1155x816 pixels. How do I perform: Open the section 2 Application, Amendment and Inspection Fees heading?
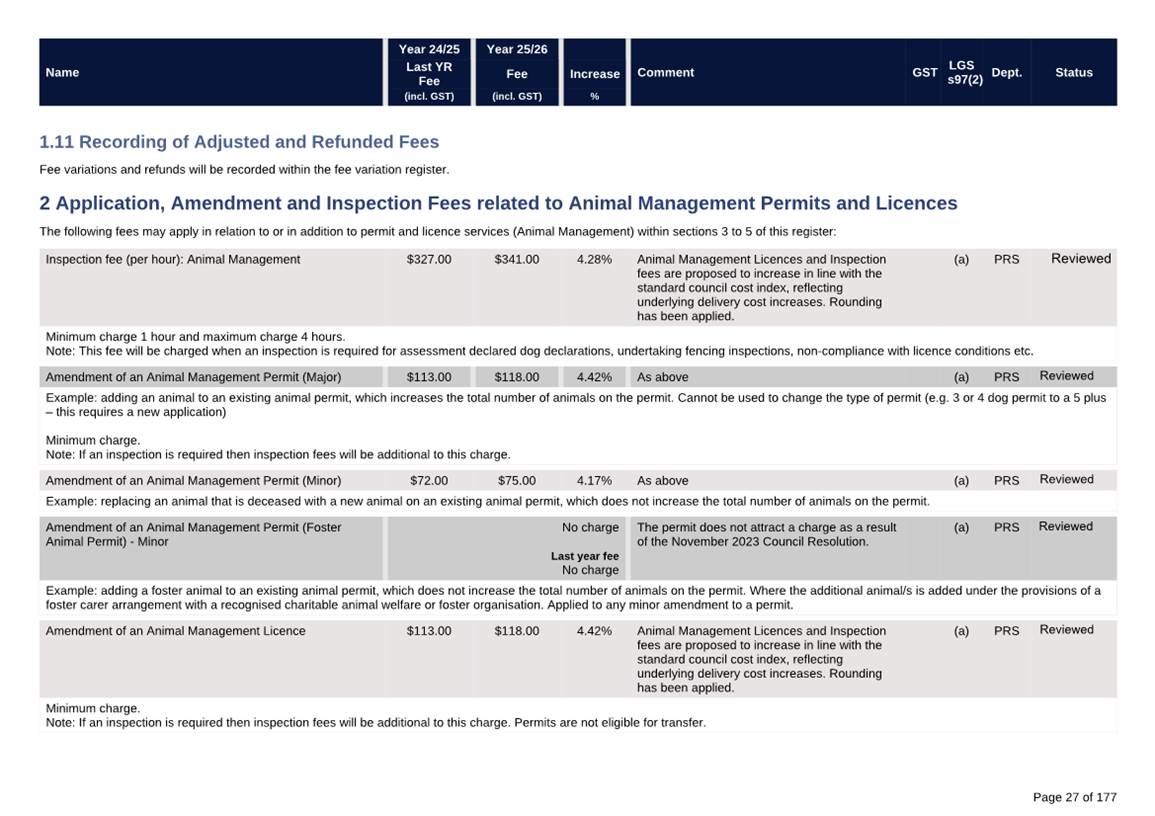pos(498,203)
